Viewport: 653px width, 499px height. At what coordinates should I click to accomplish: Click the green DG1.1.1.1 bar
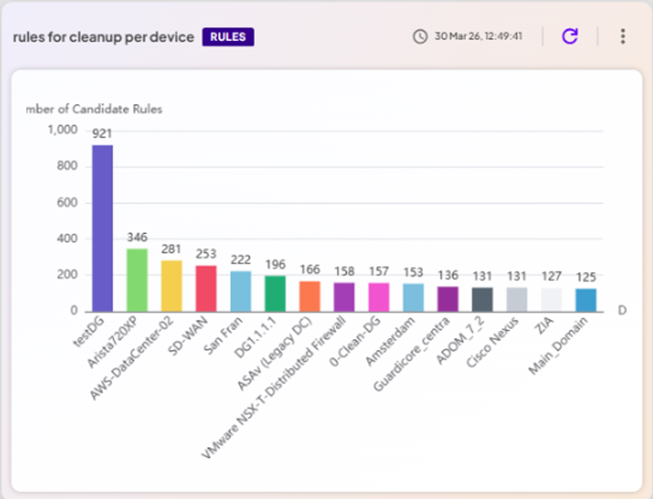[275, 293]
